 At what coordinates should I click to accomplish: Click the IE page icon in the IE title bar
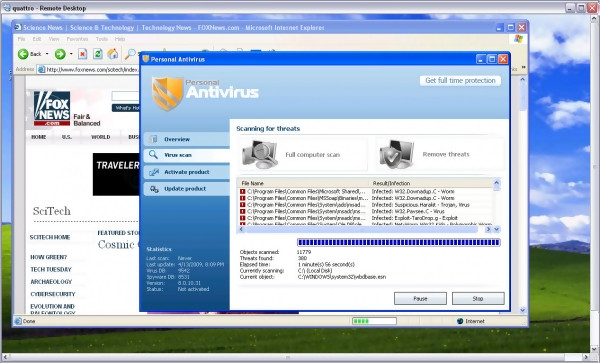click(18, 28)
